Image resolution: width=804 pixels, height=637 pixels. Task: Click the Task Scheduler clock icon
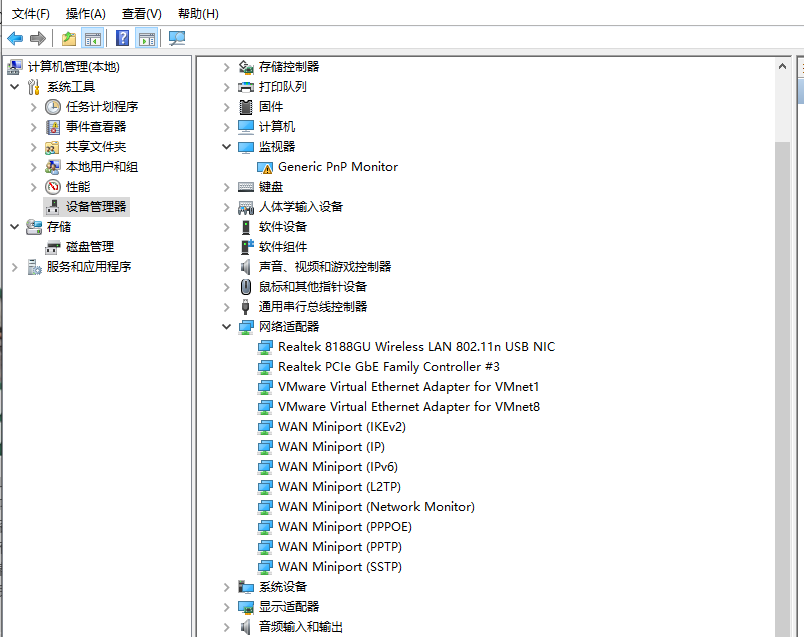tap(53, 107)
